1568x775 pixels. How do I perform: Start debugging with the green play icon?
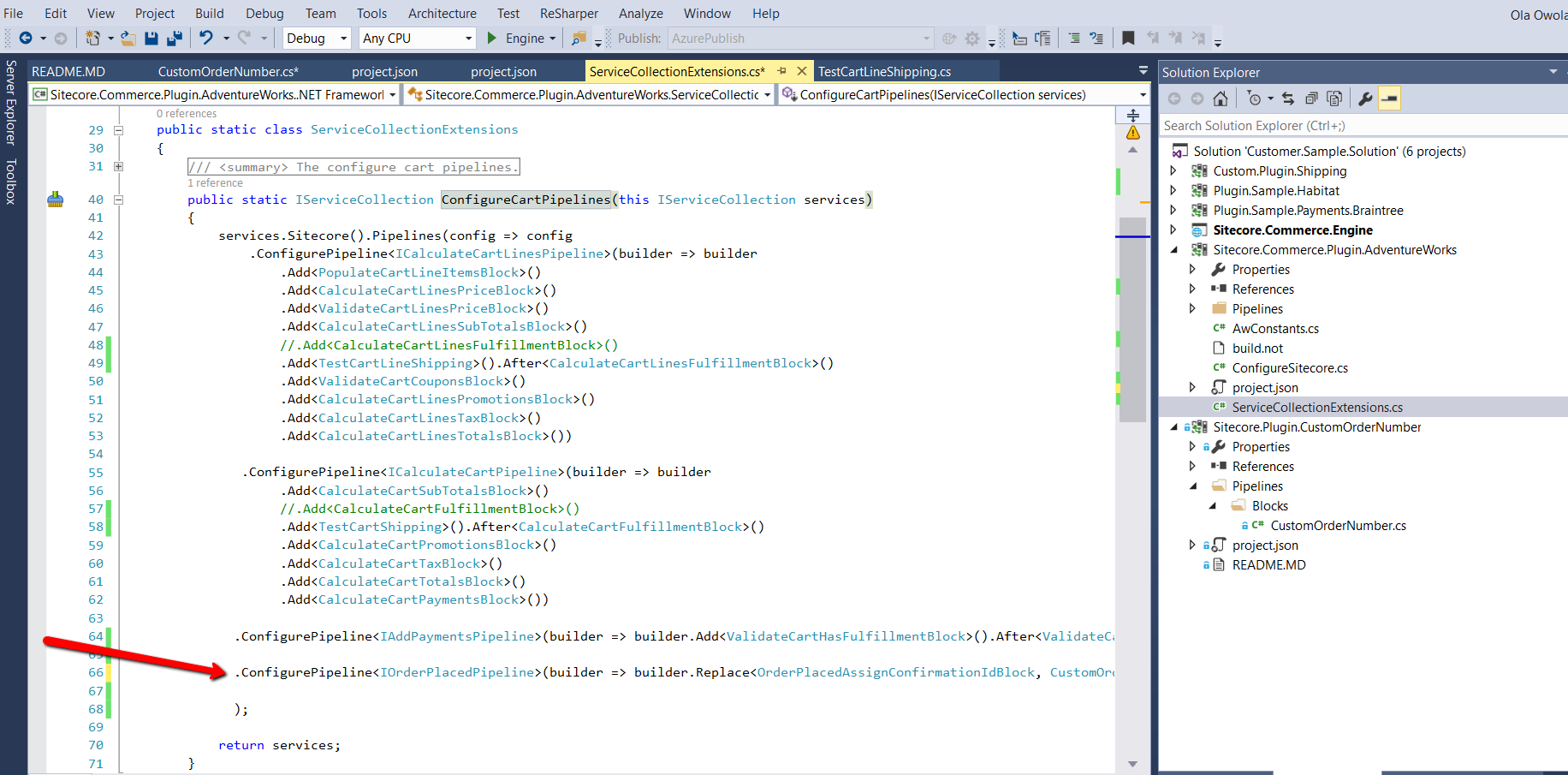pos(492,38)
